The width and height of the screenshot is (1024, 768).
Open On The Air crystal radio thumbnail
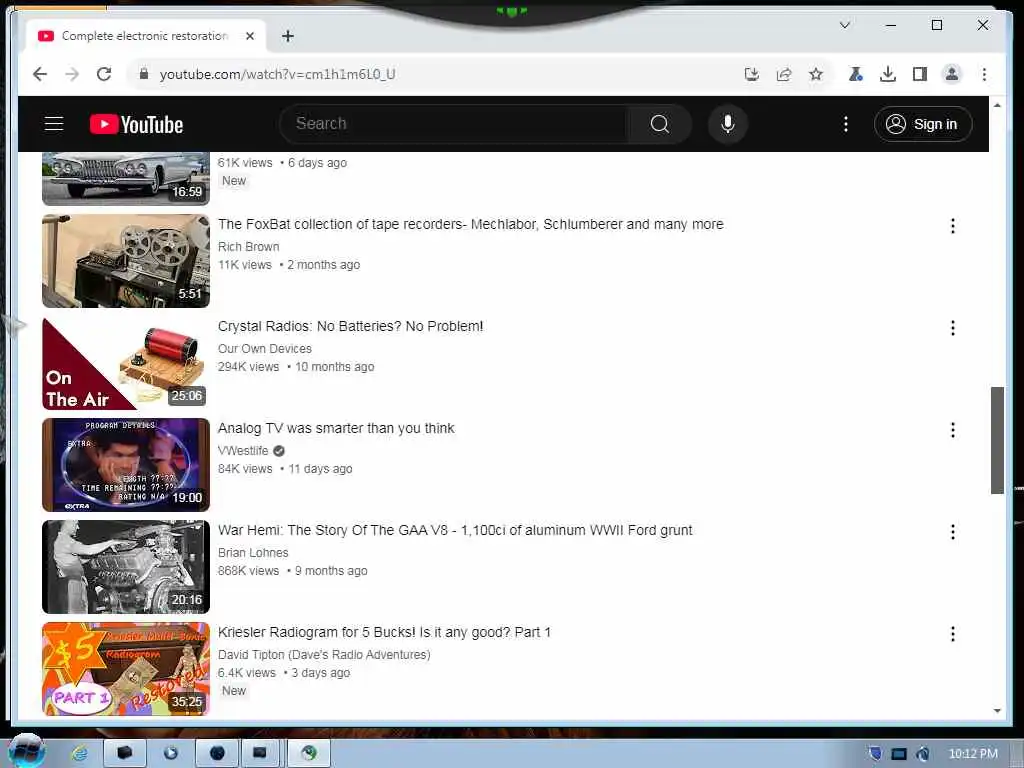point(126,363)
